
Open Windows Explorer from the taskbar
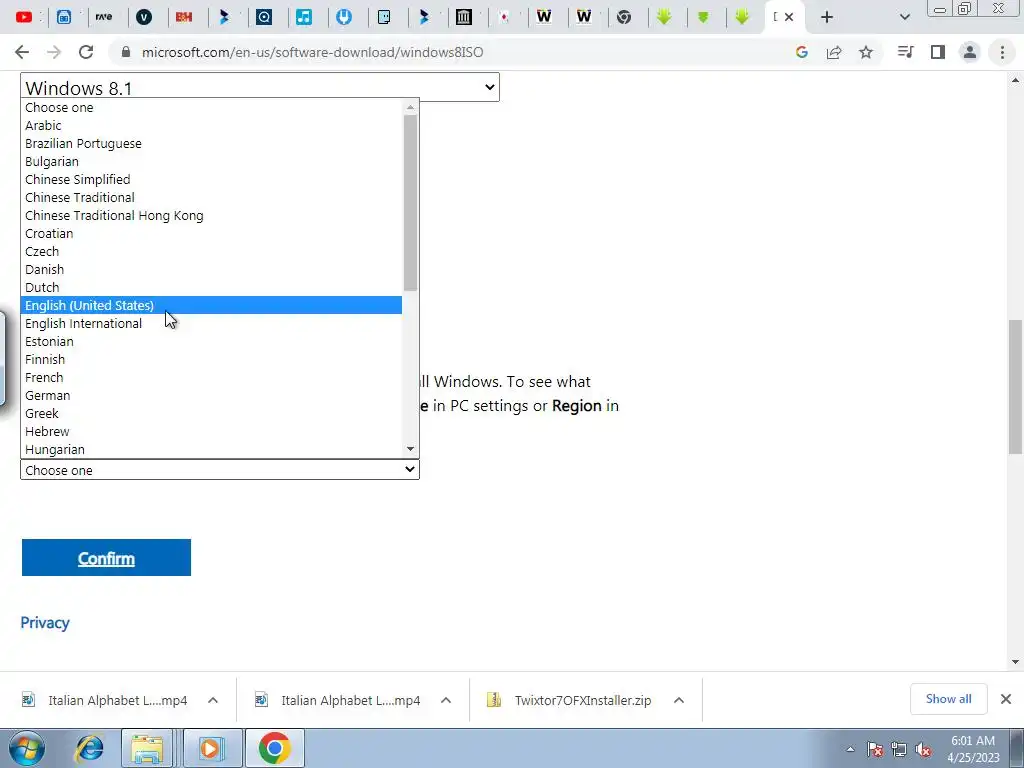[148, 748]
